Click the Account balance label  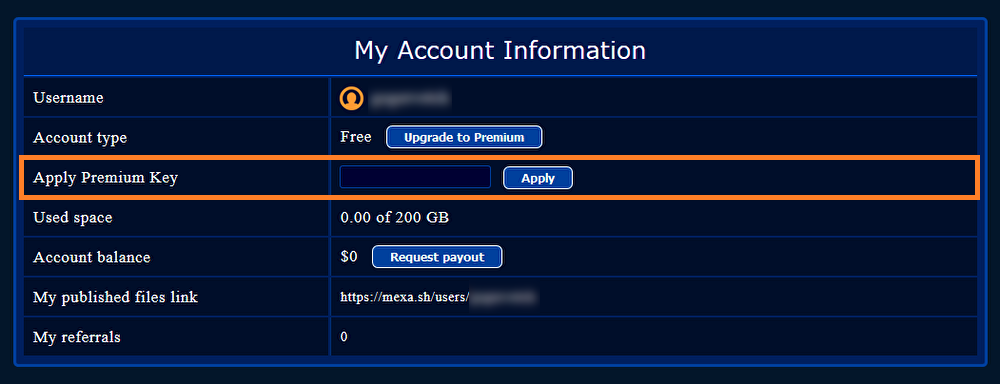coord(92,257)
